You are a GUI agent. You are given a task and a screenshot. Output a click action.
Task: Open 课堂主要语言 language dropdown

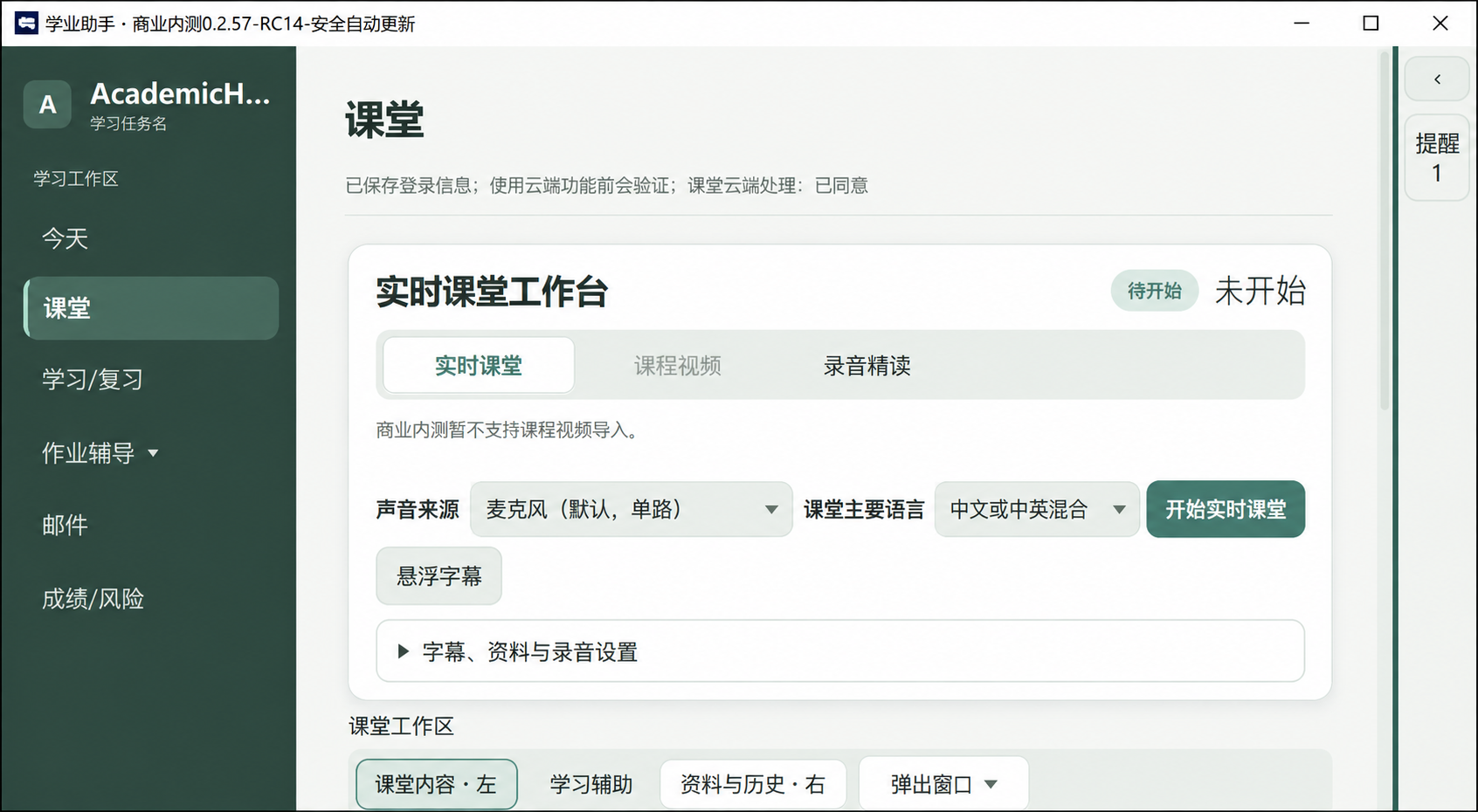[1037, 509]
